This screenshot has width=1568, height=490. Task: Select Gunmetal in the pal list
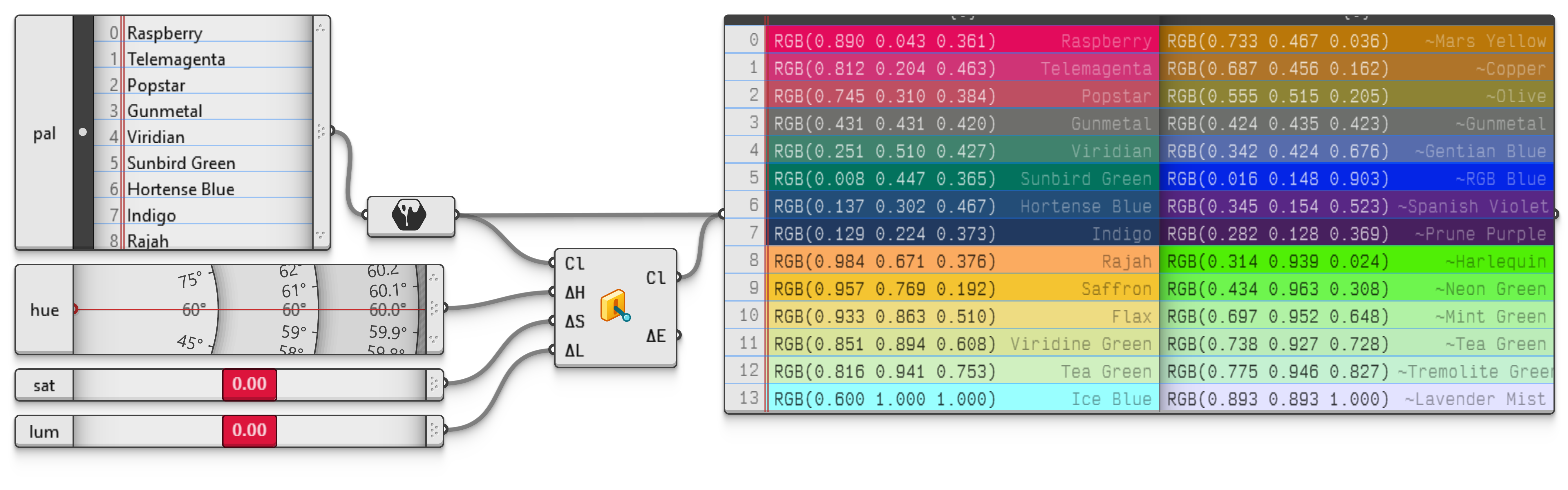tap(203, 111)
